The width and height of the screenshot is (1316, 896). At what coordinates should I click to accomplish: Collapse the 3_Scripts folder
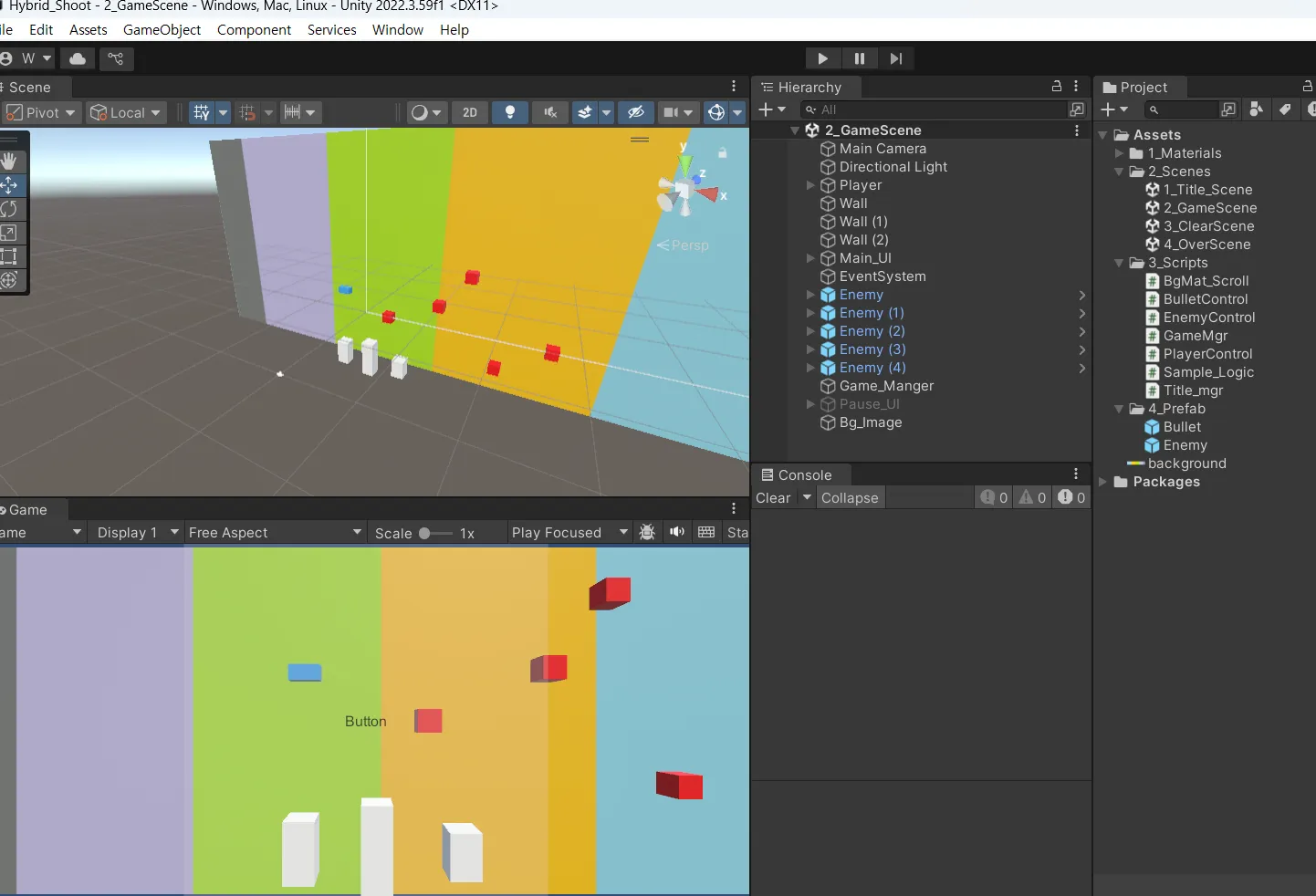pyautogui.click(x=1119, y=263)
